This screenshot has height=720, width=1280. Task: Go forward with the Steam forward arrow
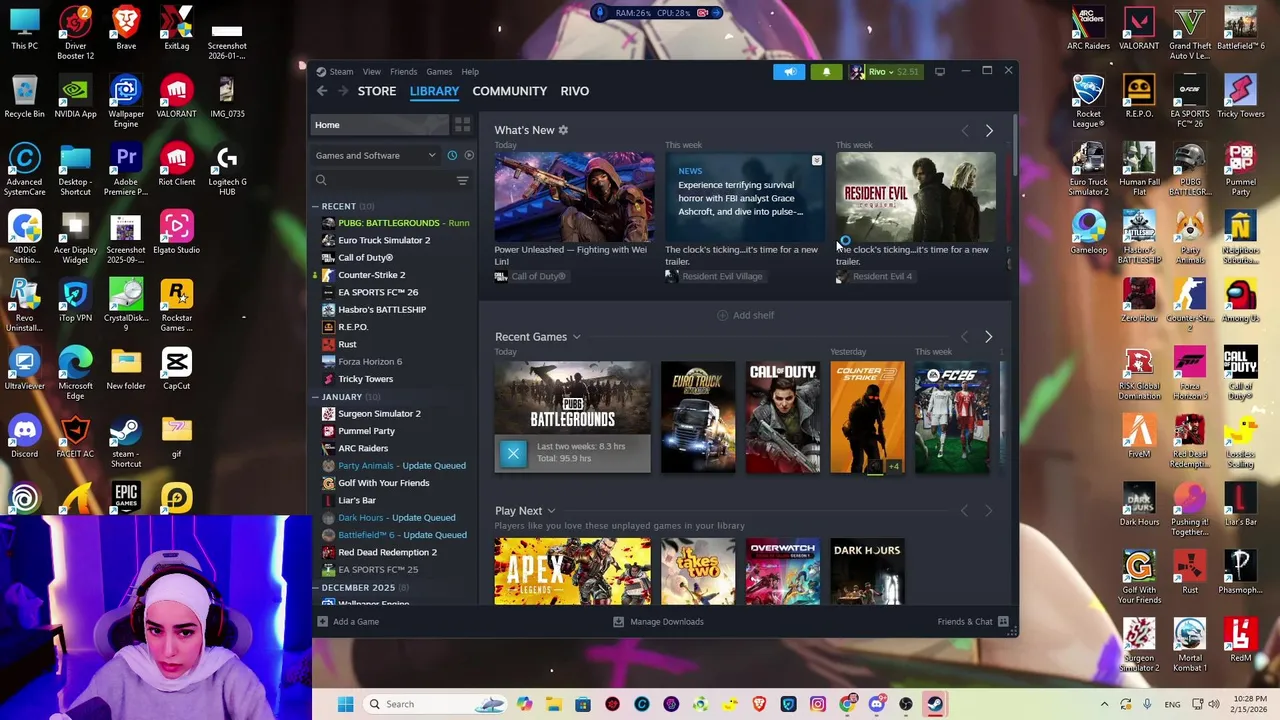(343, 91)
